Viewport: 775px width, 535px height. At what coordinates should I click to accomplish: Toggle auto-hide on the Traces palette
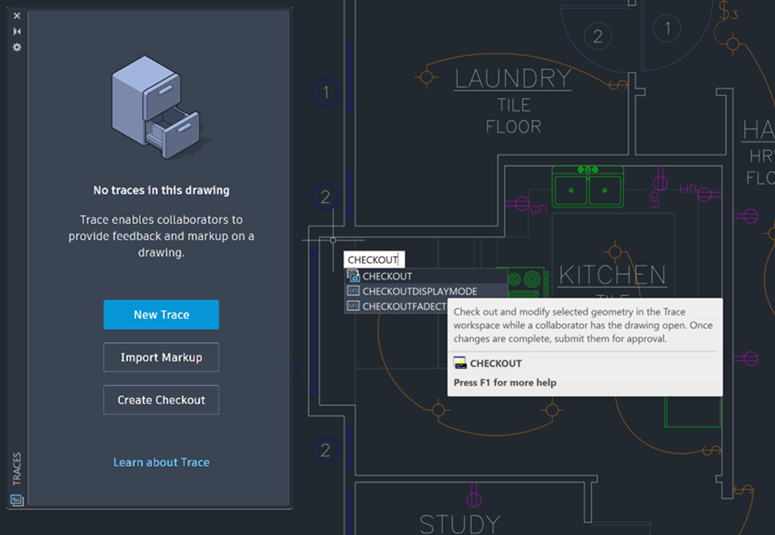(17, 32)
